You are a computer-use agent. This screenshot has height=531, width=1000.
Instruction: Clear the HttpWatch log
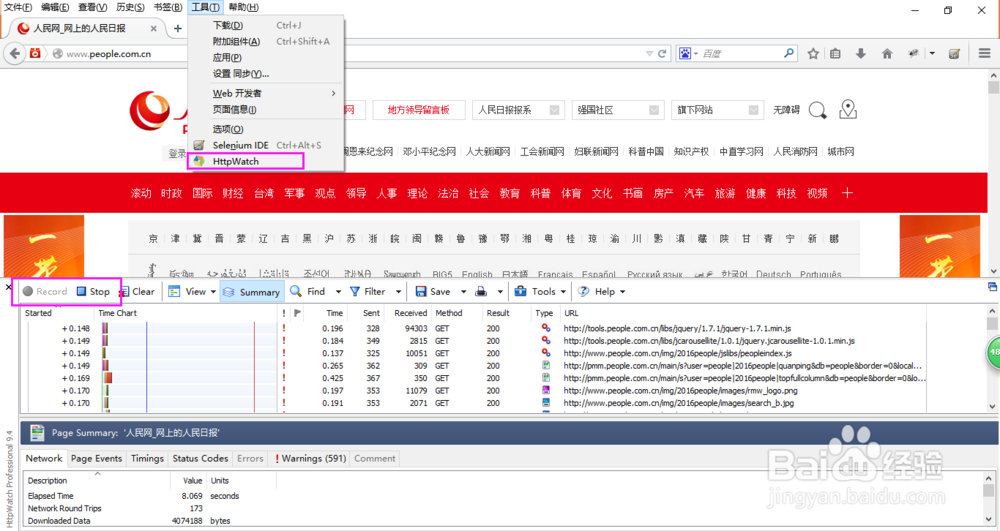click(x=138, y=291)
